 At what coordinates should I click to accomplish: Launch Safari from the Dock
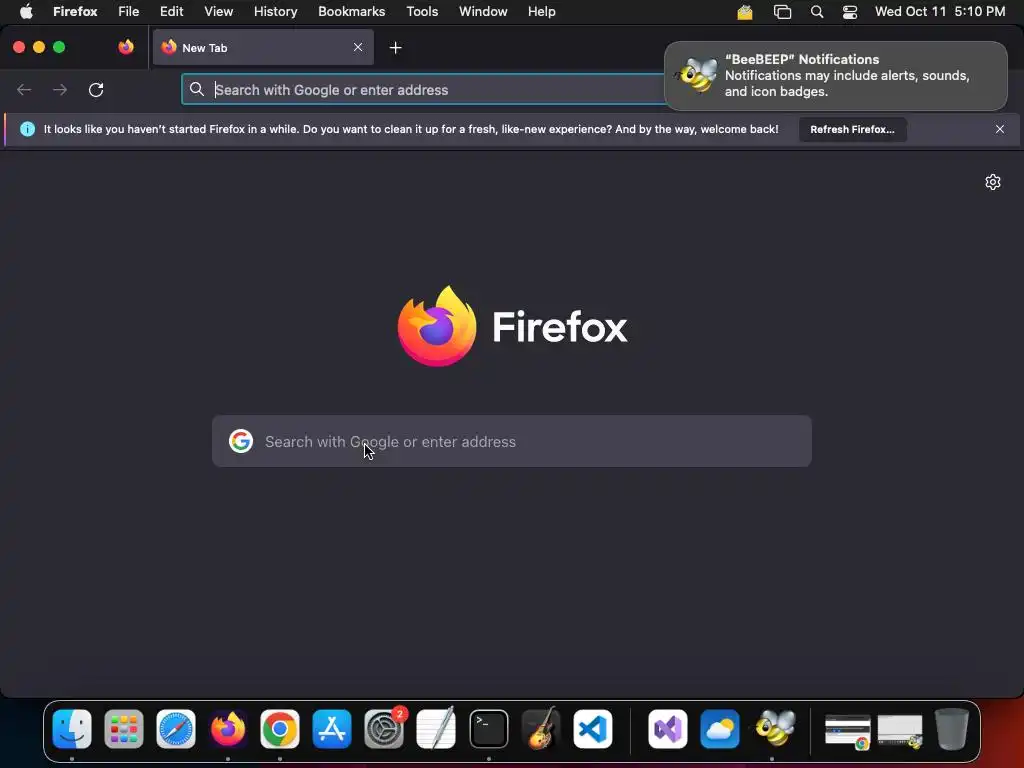click(176, 729)
